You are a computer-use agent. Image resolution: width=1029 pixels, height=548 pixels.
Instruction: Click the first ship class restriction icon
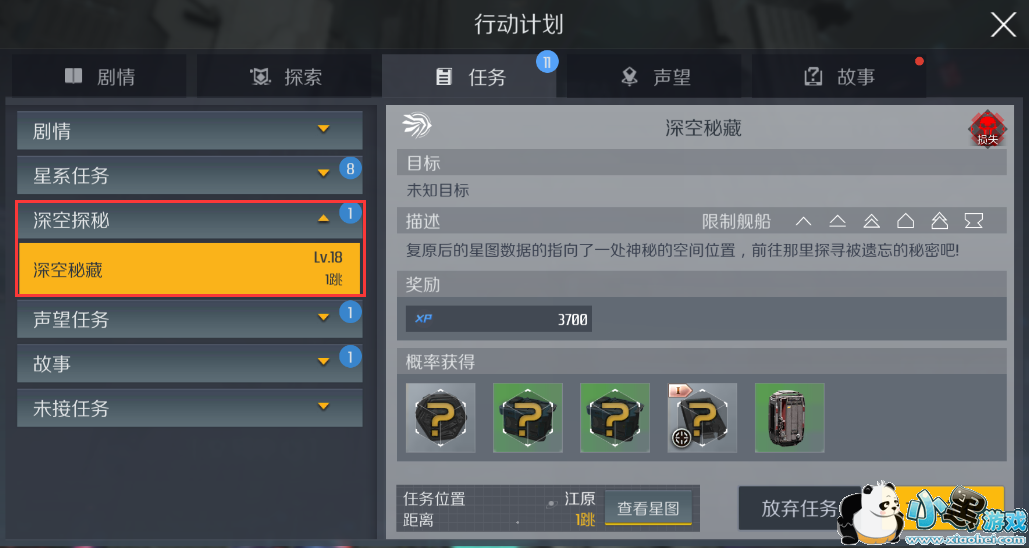point(803,221)
